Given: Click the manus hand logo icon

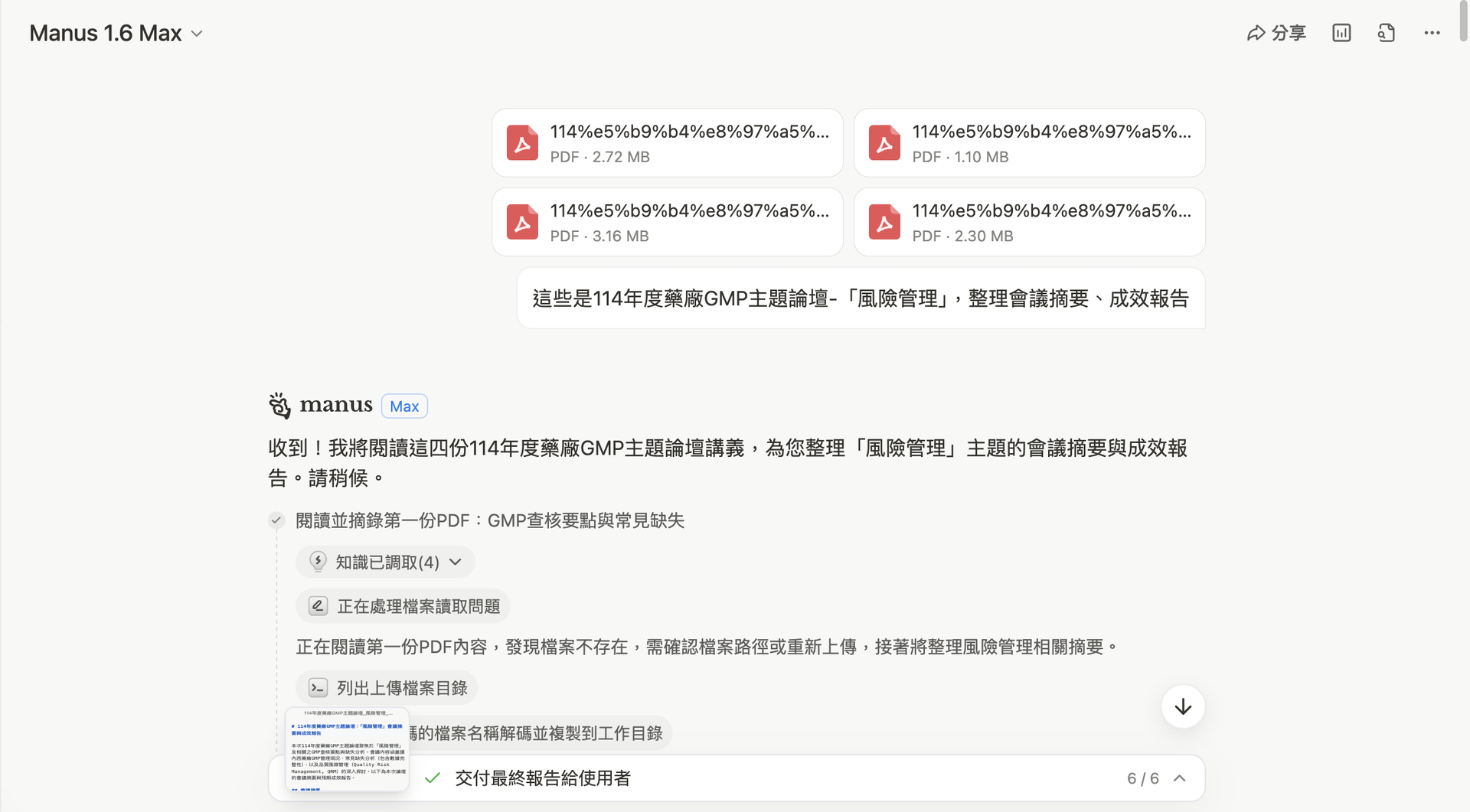Looking at the screenshot, I should coord(280,406).
